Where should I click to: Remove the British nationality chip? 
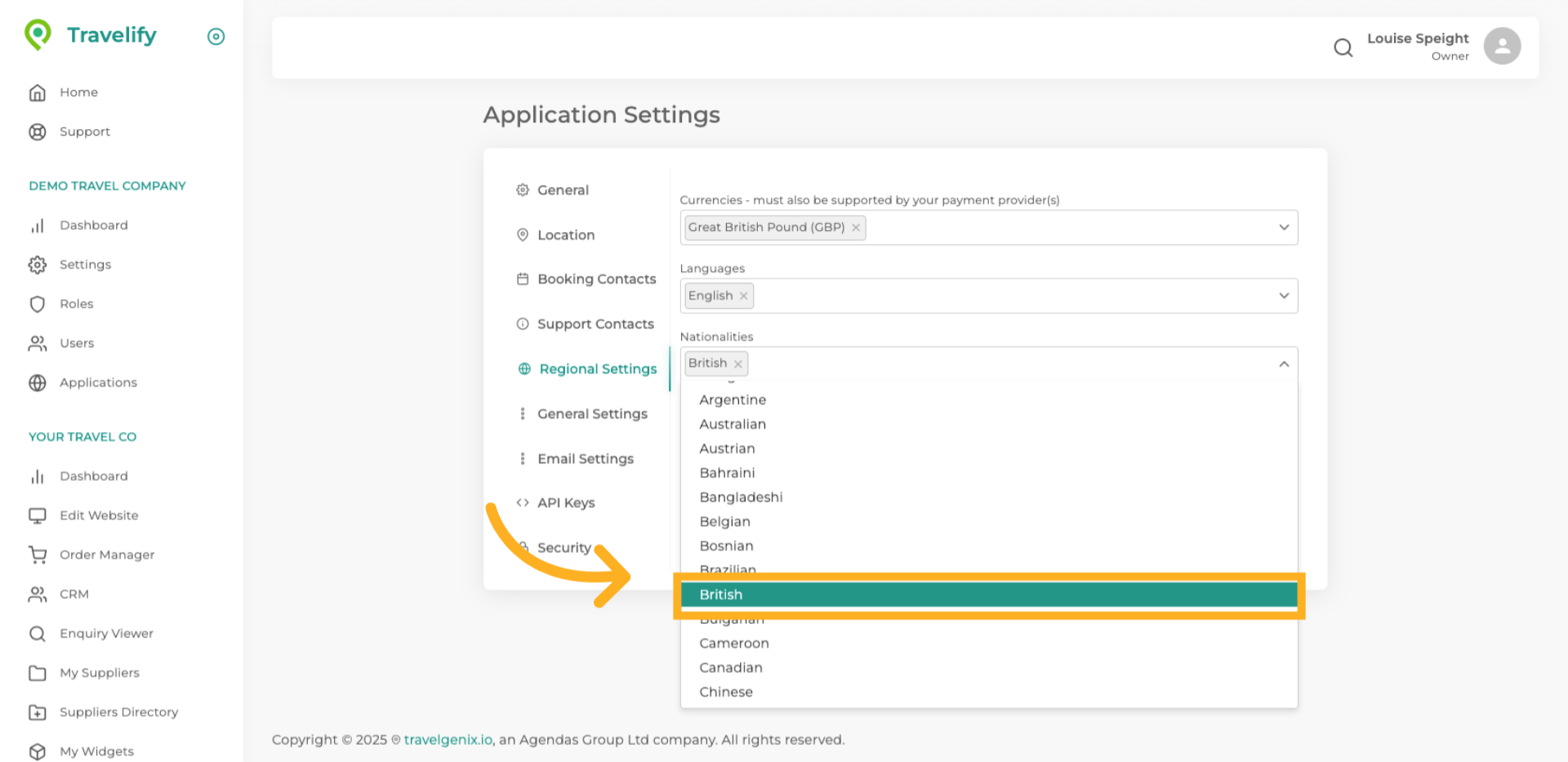click(x=738, y=363)
